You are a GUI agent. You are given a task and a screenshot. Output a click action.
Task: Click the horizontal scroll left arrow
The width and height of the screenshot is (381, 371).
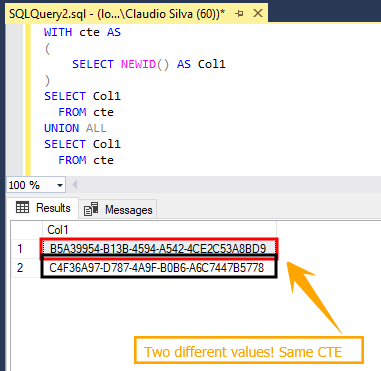(x=75, y=185)
